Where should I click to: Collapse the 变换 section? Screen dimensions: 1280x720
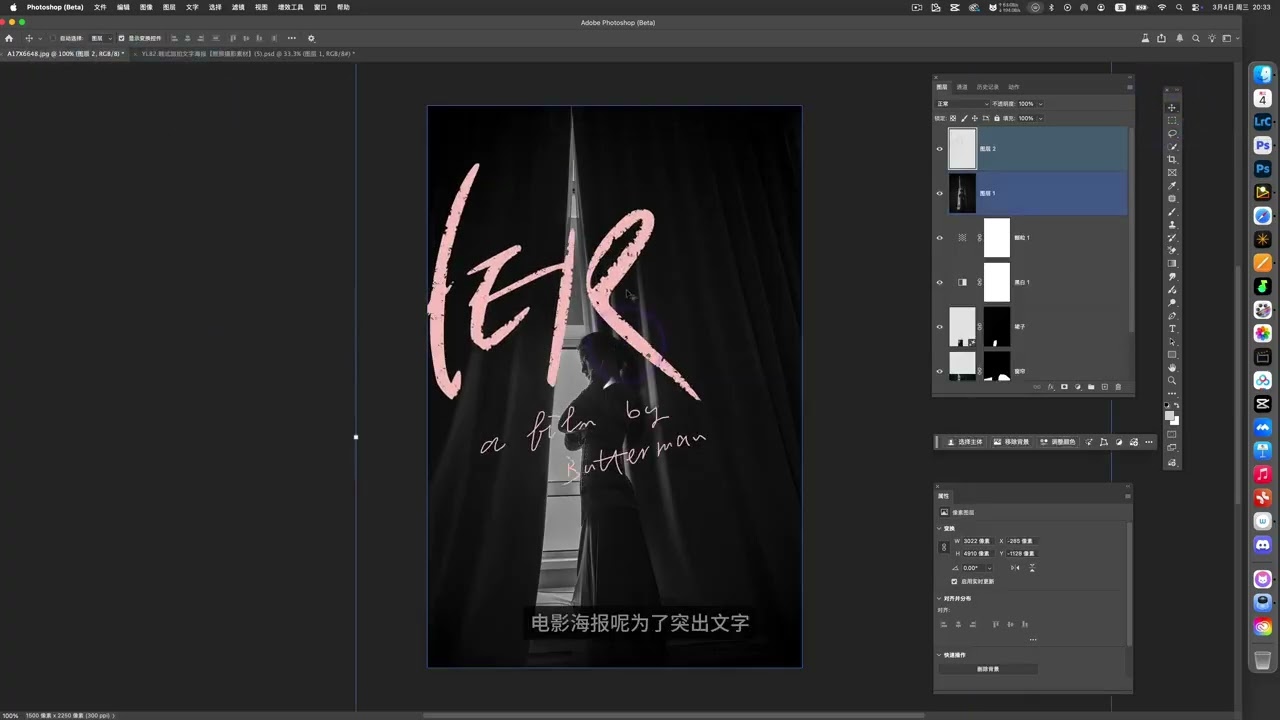pos(939,529)
